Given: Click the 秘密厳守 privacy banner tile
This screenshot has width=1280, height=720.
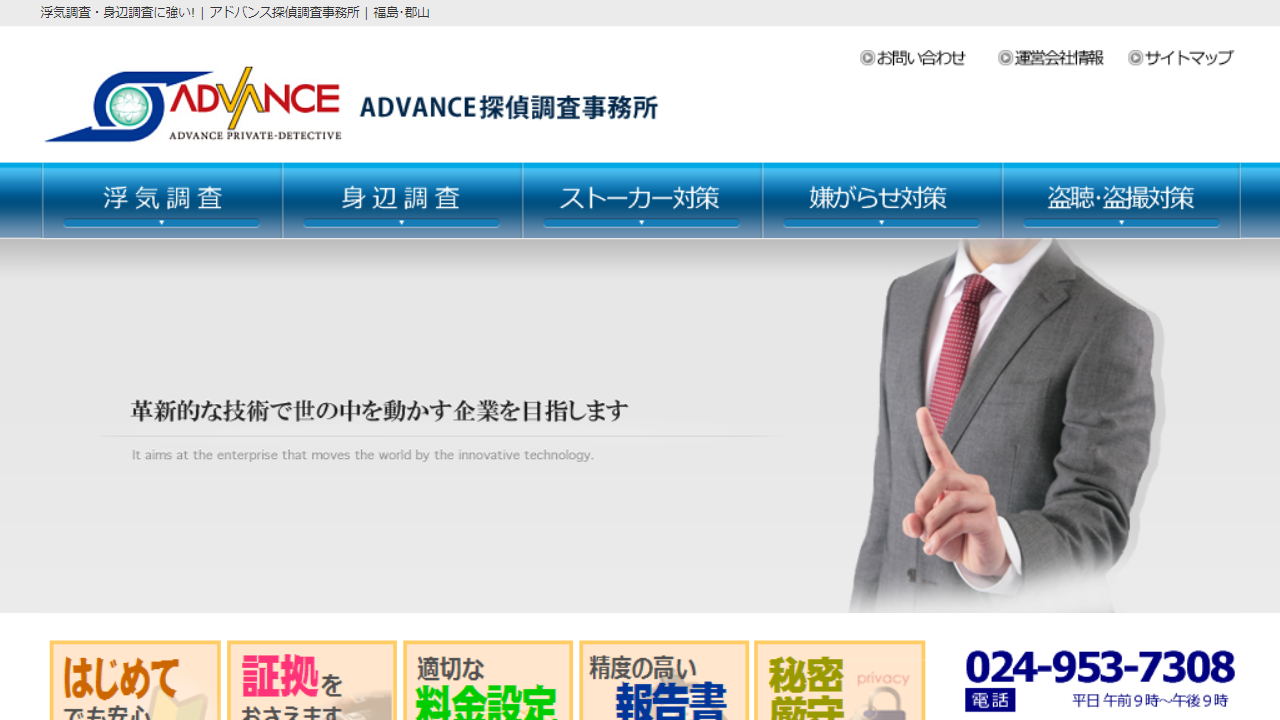Looking at the screenshot, I should click(x=839, y=682).
